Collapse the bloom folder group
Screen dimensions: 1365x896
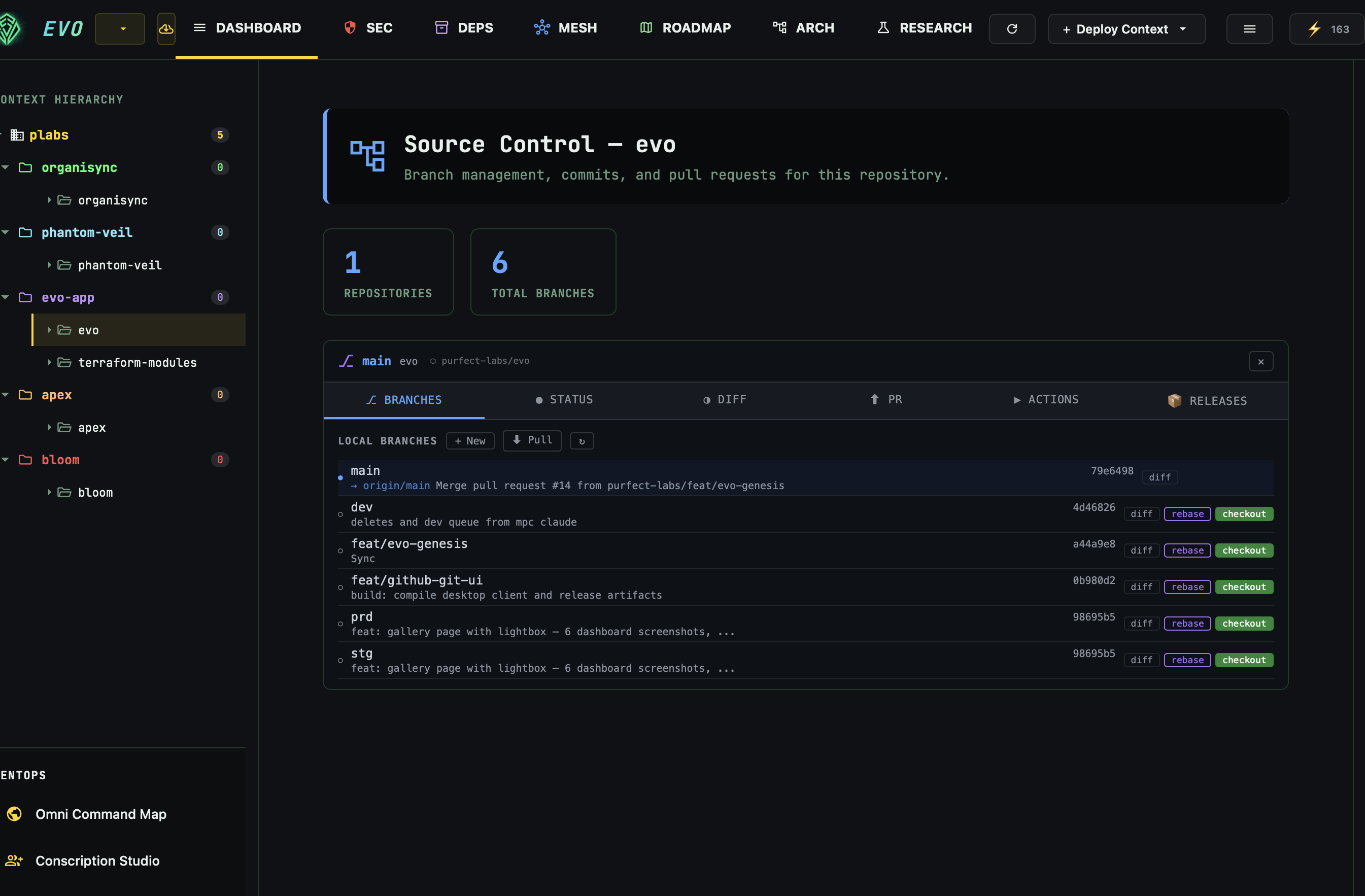click(5, 460)
